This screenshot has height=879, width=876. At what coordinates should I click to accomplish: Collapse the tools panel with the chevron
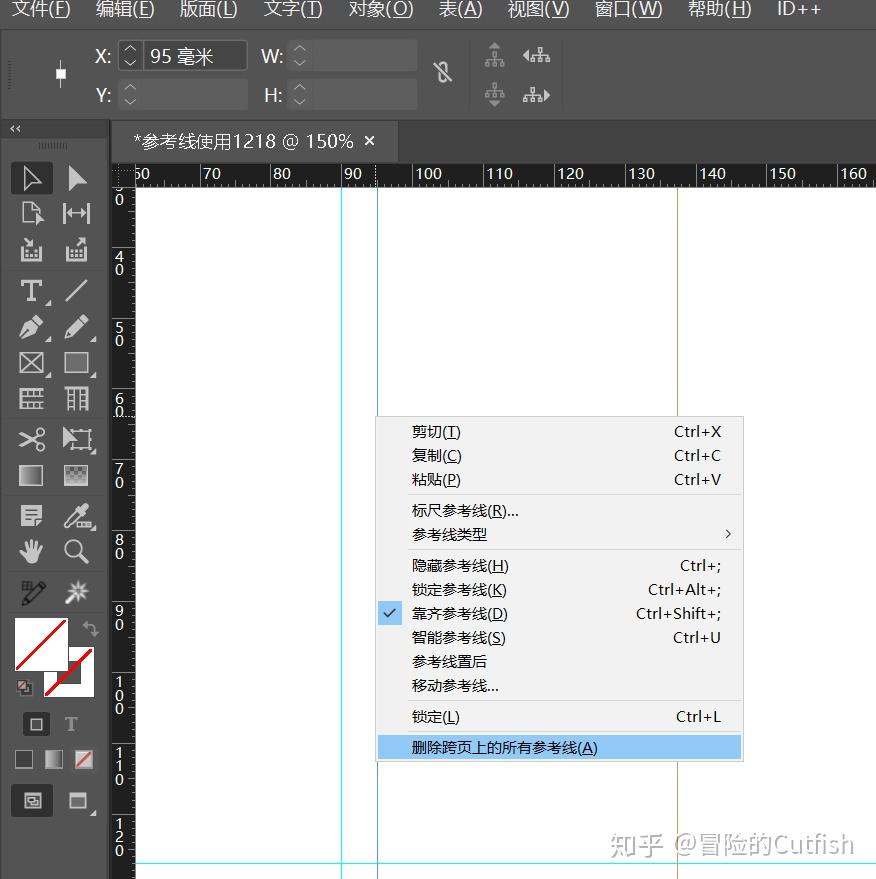click(14, 128)
